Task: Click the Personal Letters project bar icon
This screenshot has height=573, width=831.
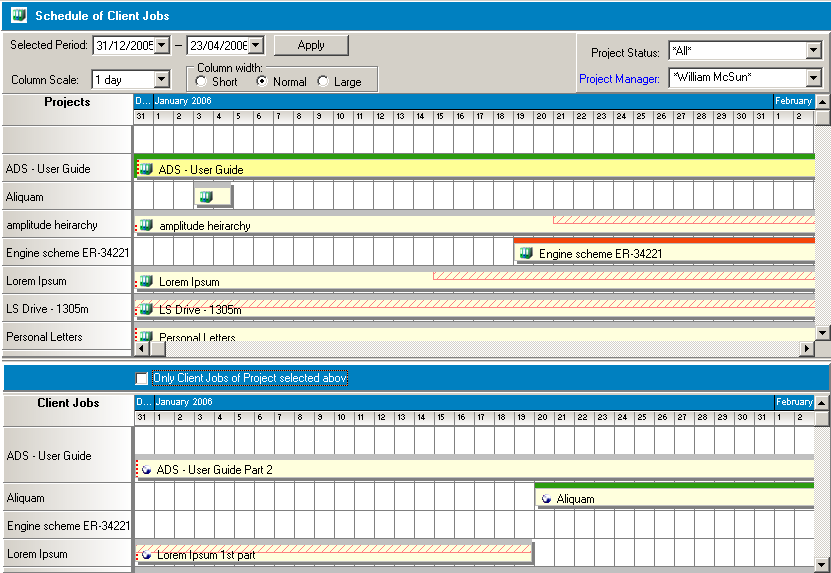Action: pyautogui.click(x=146, y=336)
